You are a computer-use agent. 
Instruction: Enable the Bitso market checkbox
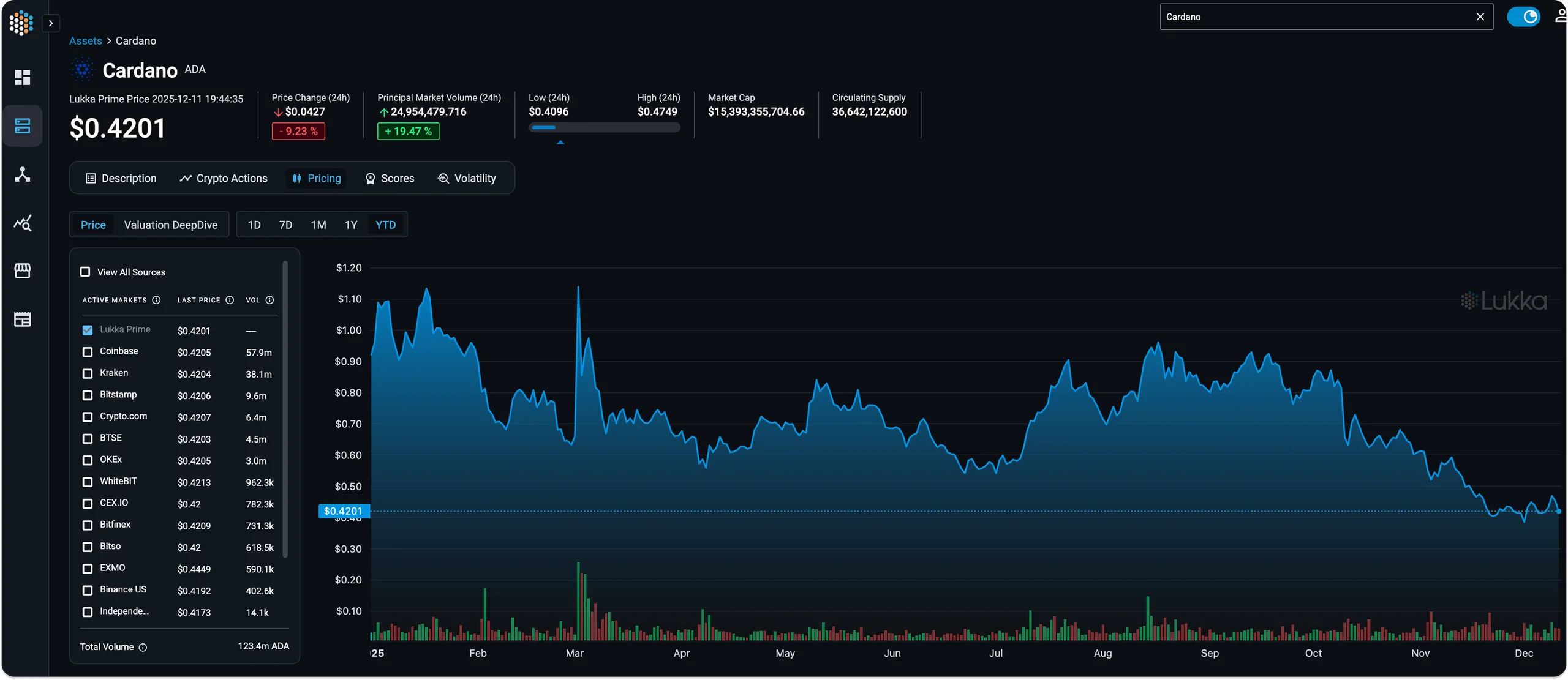coord(88,547)
